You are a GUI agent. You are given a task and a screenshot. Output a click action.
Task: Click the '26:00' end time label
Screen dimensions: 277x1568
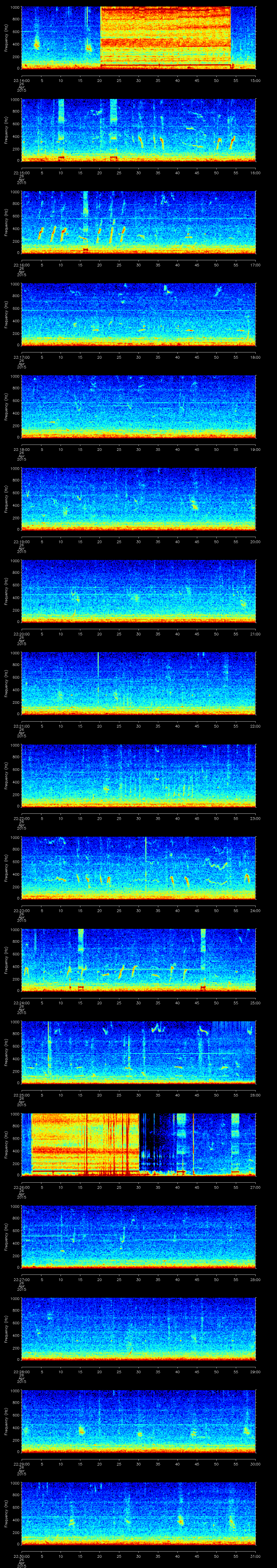click(255, 1095)
